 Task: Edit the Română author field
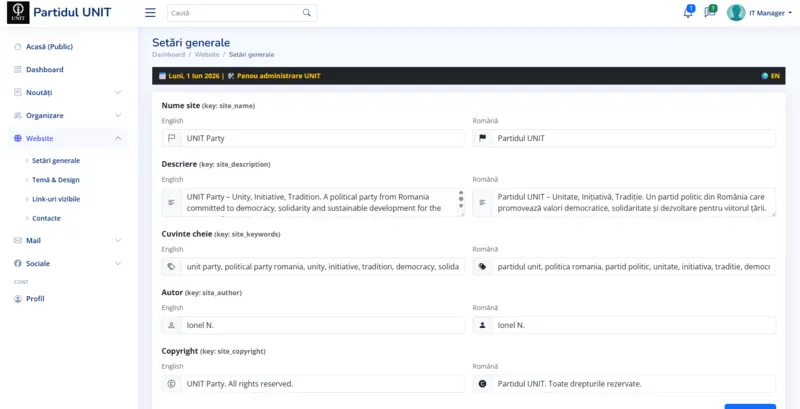click(634, 325)
